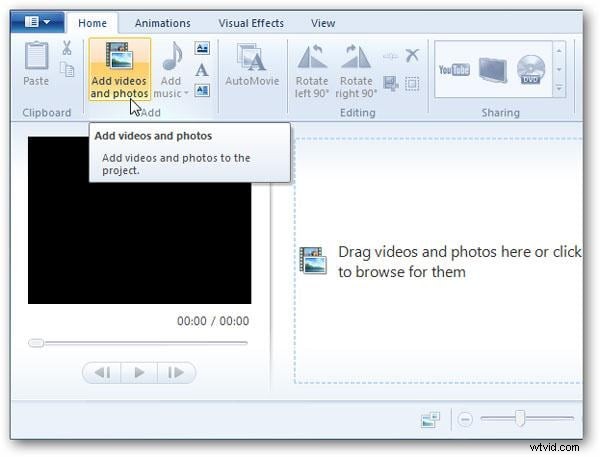Click the zoom out minus button

click(465, 419)
